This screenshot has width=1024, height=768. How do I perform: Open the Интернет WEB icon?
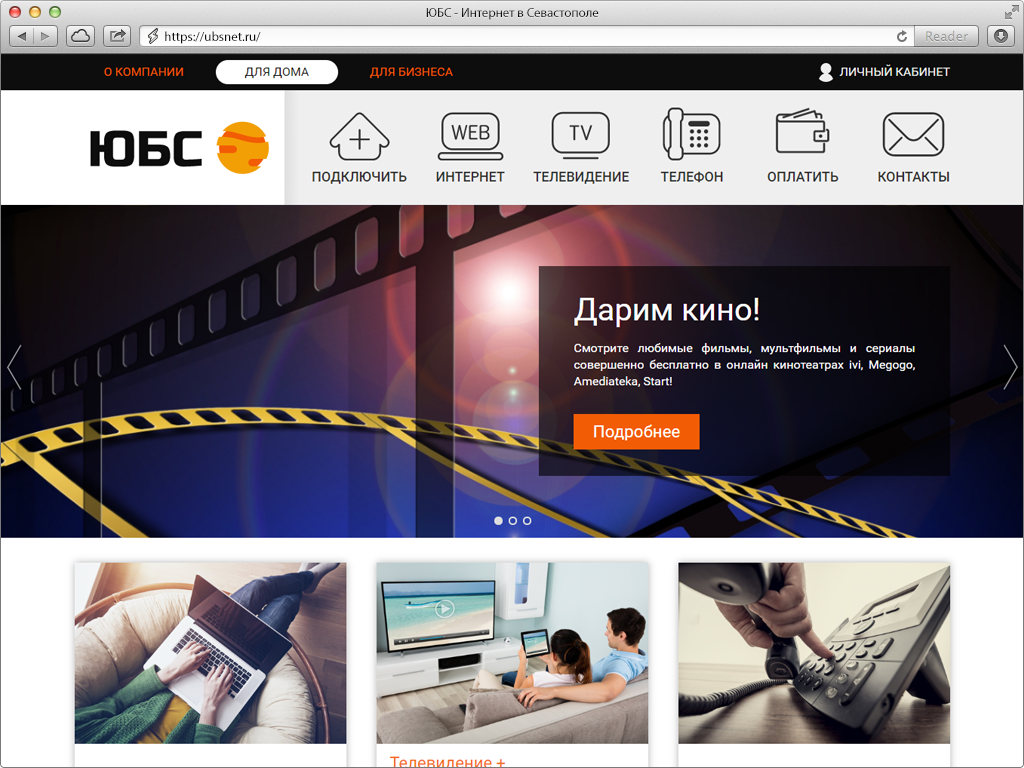[470, 135]
